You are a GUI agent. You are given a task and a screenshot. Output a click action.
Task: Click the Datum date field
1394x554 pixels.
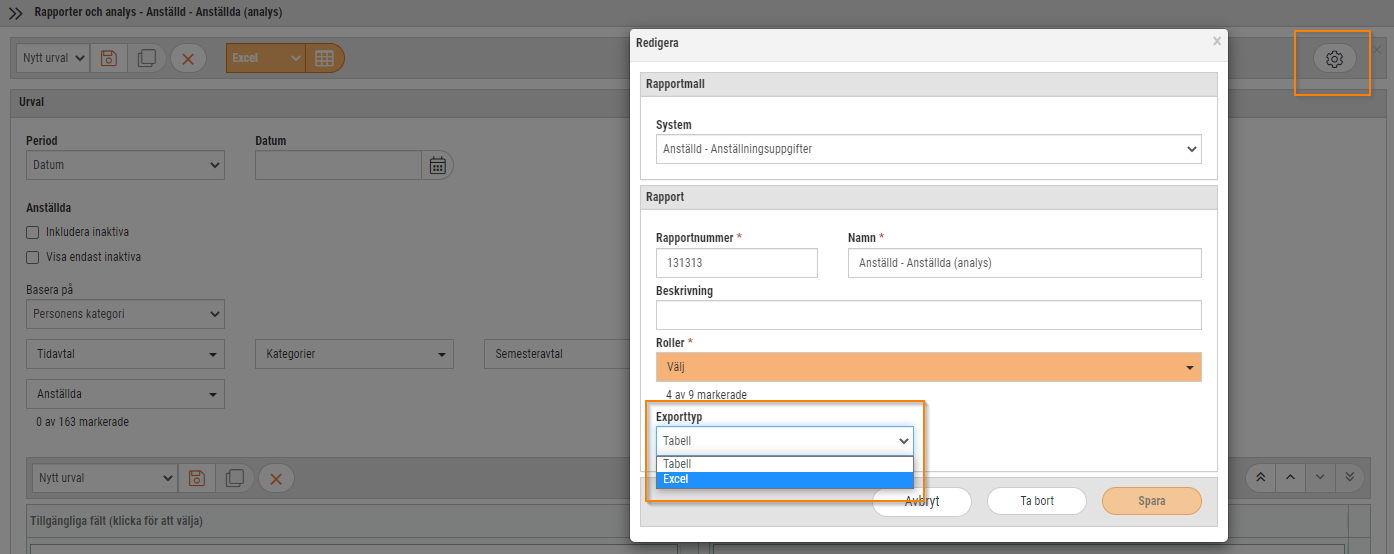pos(338,165)
